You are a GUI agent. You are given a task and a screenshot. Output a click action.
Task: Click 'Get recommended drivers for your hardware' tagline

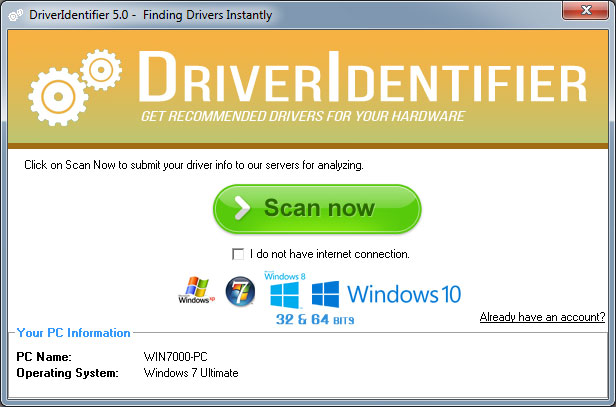coord(303,116)
